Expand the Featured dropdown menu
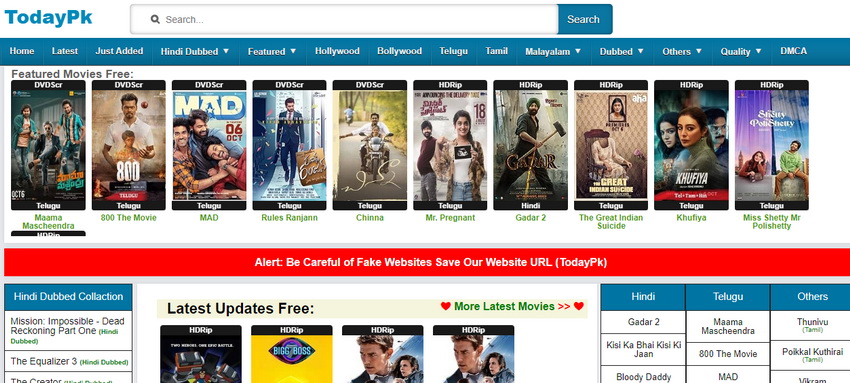The height and width of the screenshot is (383, 850). [272, 51]
